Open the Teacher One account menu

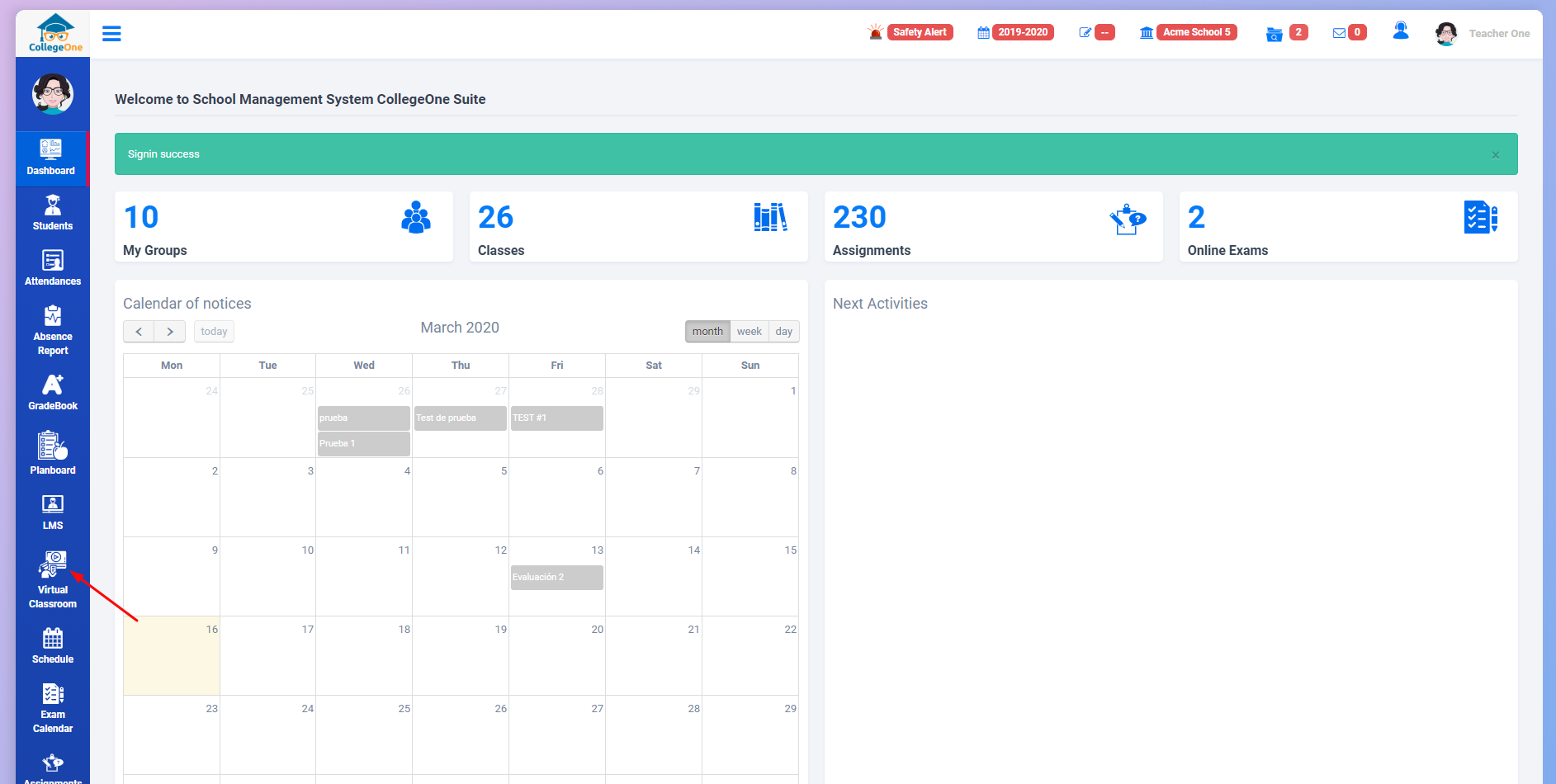coord(1483,34)
